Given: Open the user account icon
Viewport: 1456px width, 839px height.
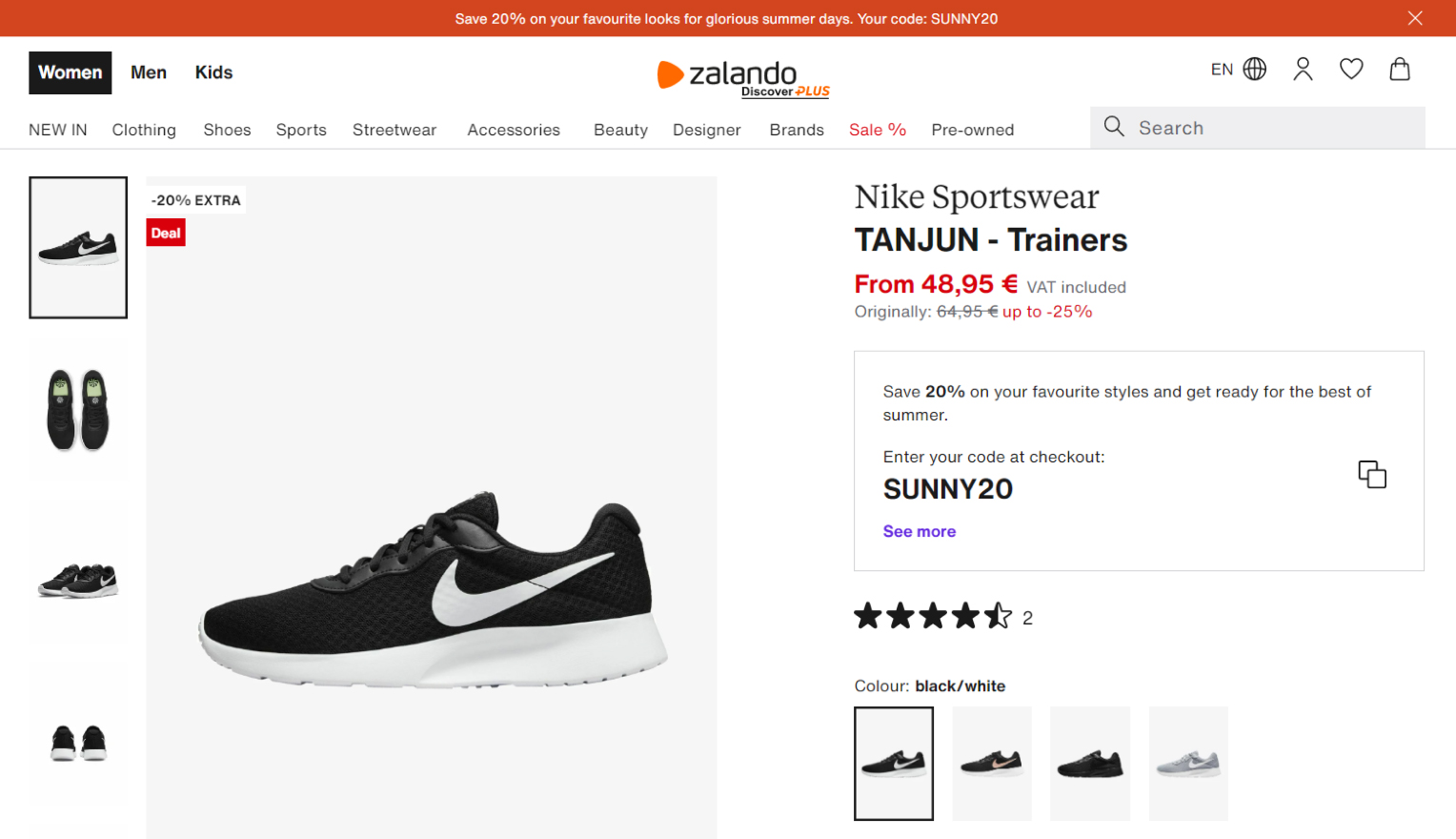Looking at the screenshot, I should click(1303, 70).
